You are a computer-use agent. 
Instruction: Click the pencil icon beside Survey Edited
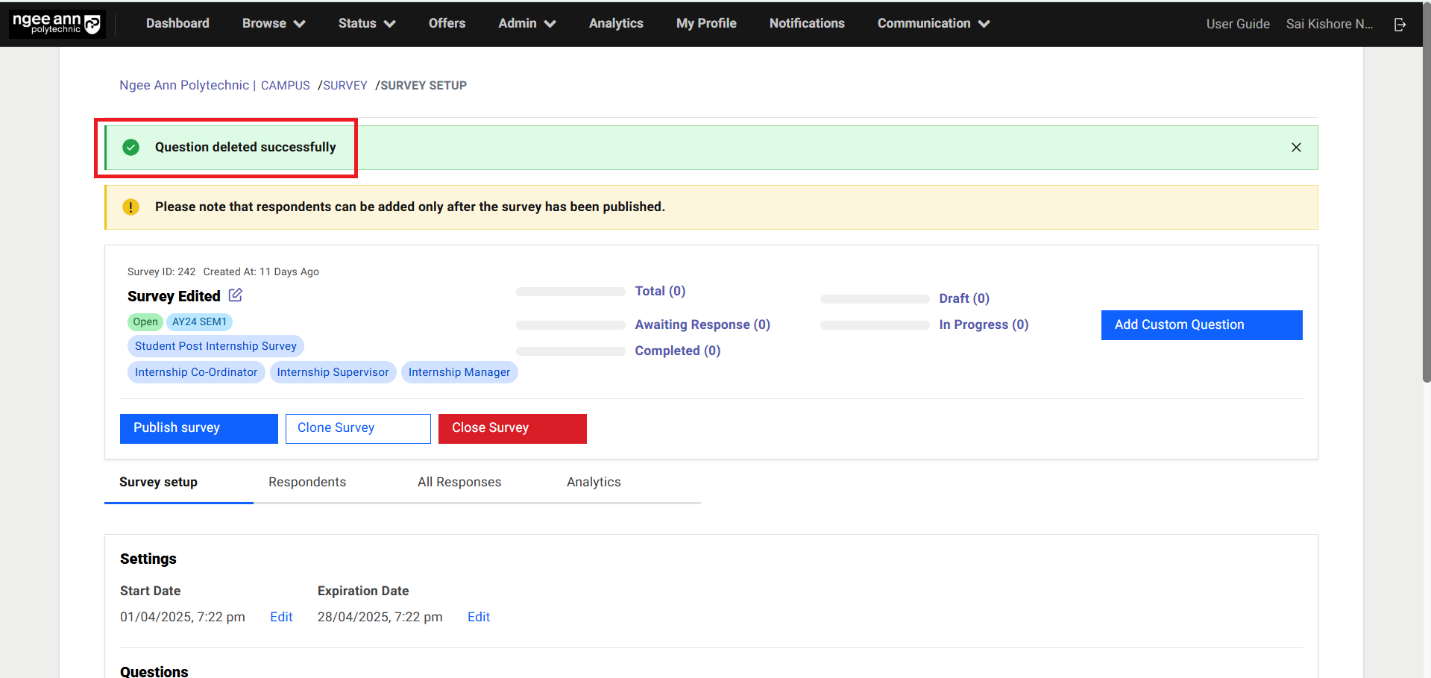coord(235,295)
